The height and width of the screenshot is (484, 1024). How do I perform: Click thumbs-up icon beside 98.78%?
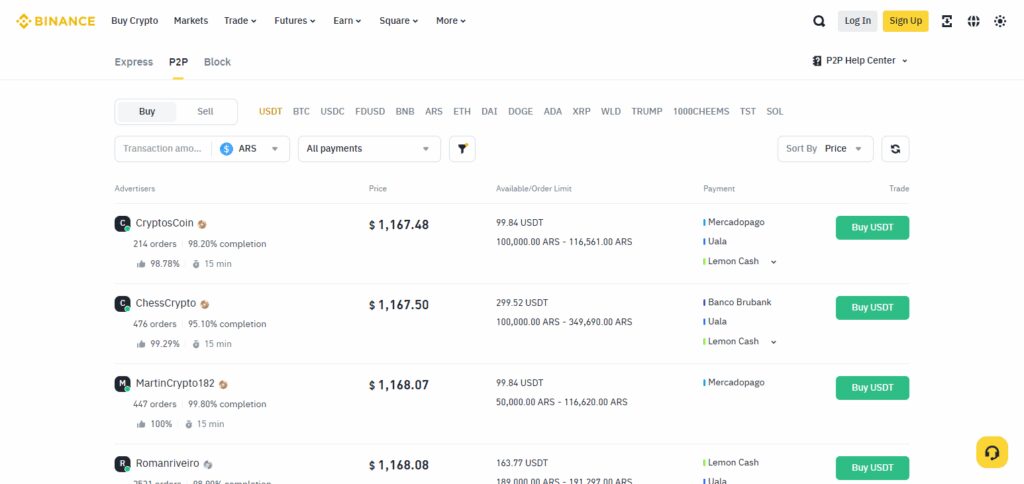click(x=141, y=264)
